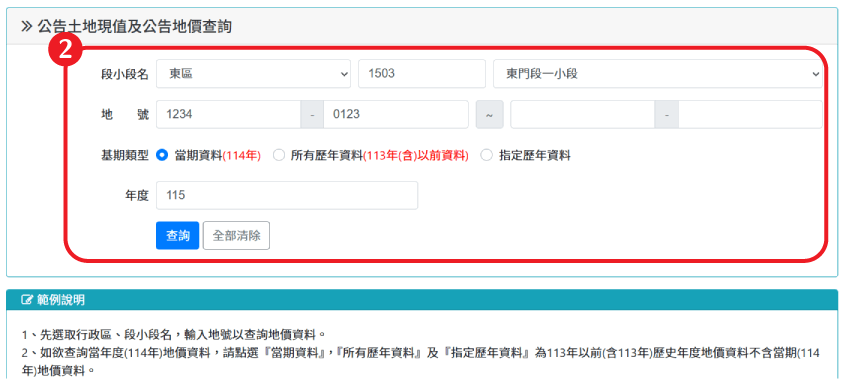Screen dimensions: 845x379
Task: Click the section code field showing 1503
Action: coord(422,74)
